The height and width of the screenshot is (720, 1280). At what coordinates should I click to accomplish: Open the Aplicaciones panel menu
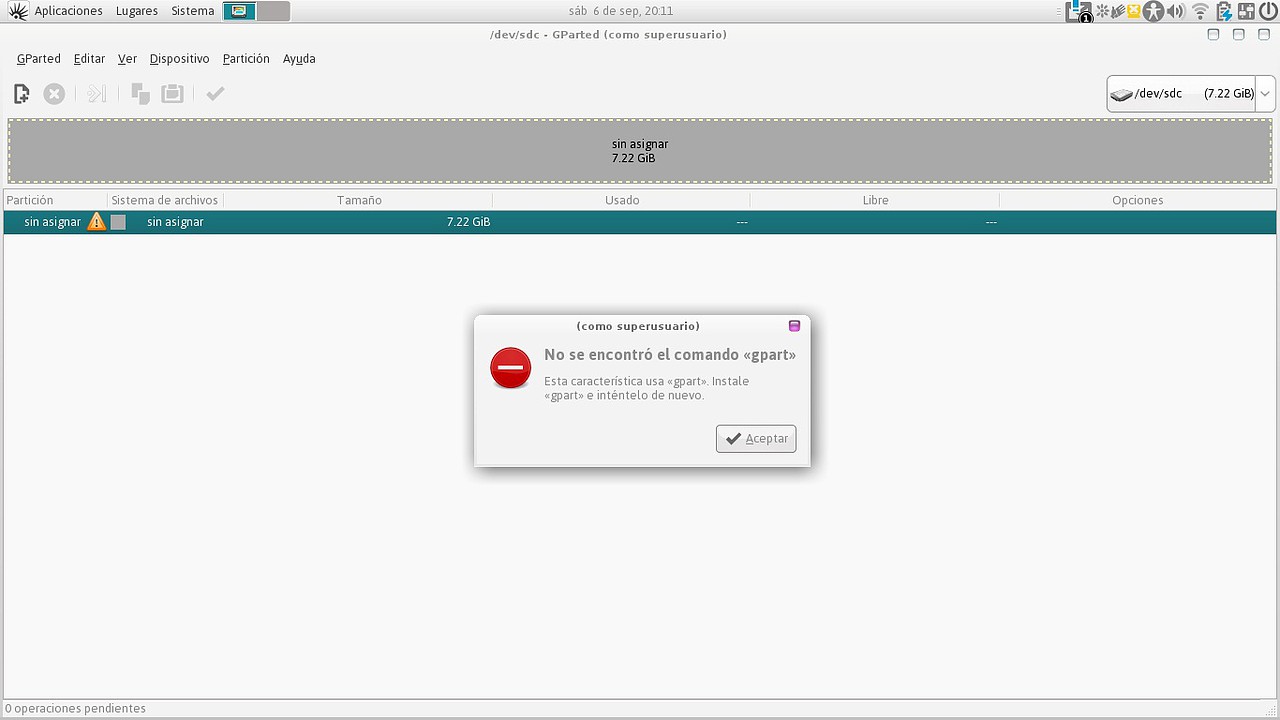[x=68, y=11]
